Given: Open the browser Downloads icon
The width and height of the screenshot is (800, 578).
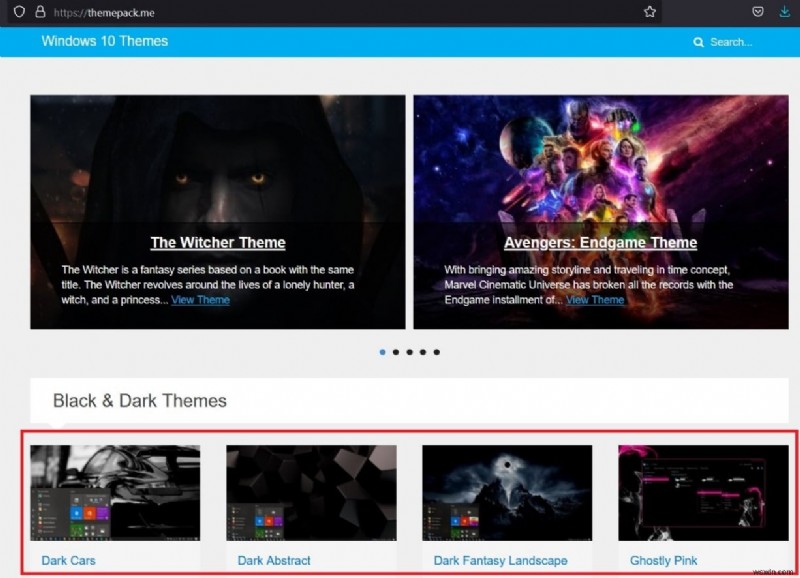Looking at the screenshot, I should 782,13.
